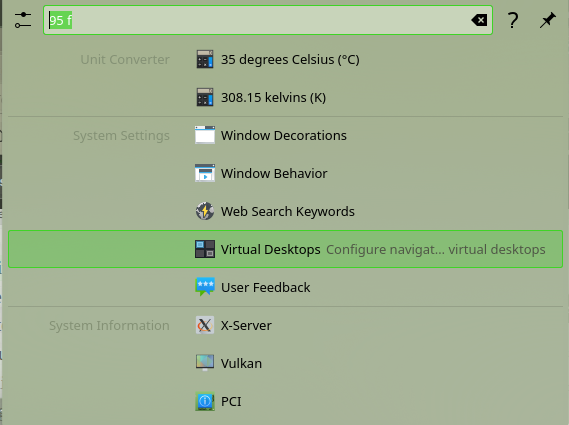569x425 pixels.
Task: Open KRunner configure settings sliders icon
Action: coord(23,20)
